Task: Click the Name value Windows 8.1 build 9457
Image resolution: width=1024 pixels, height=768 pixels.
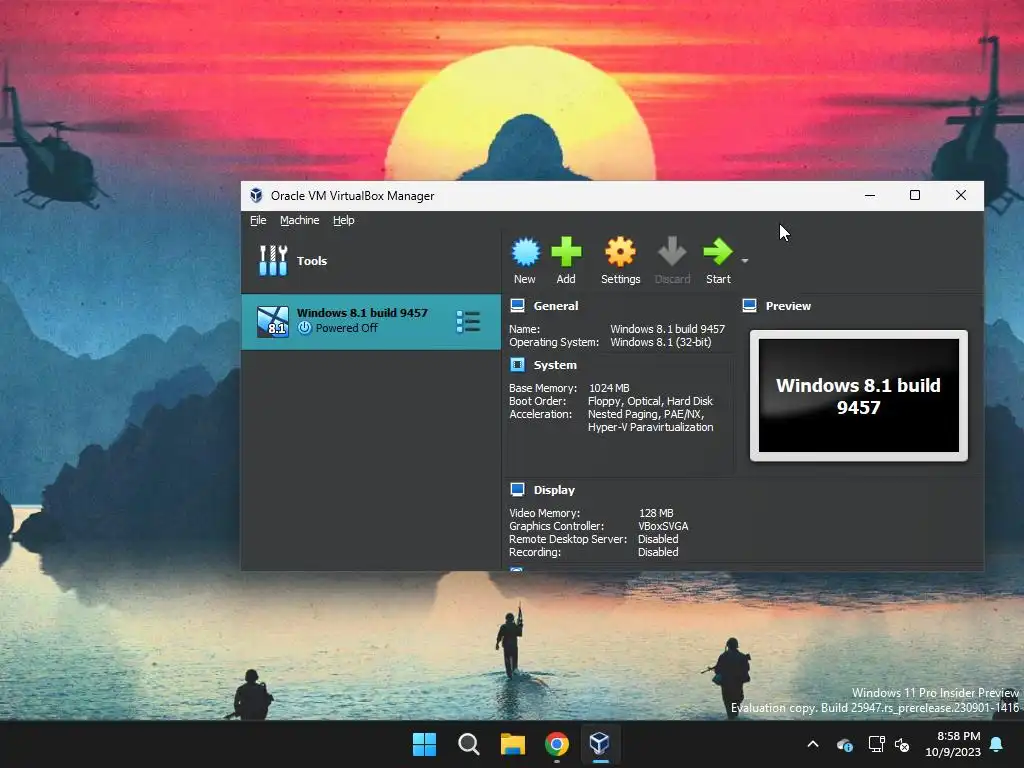Action: [667, 329]
